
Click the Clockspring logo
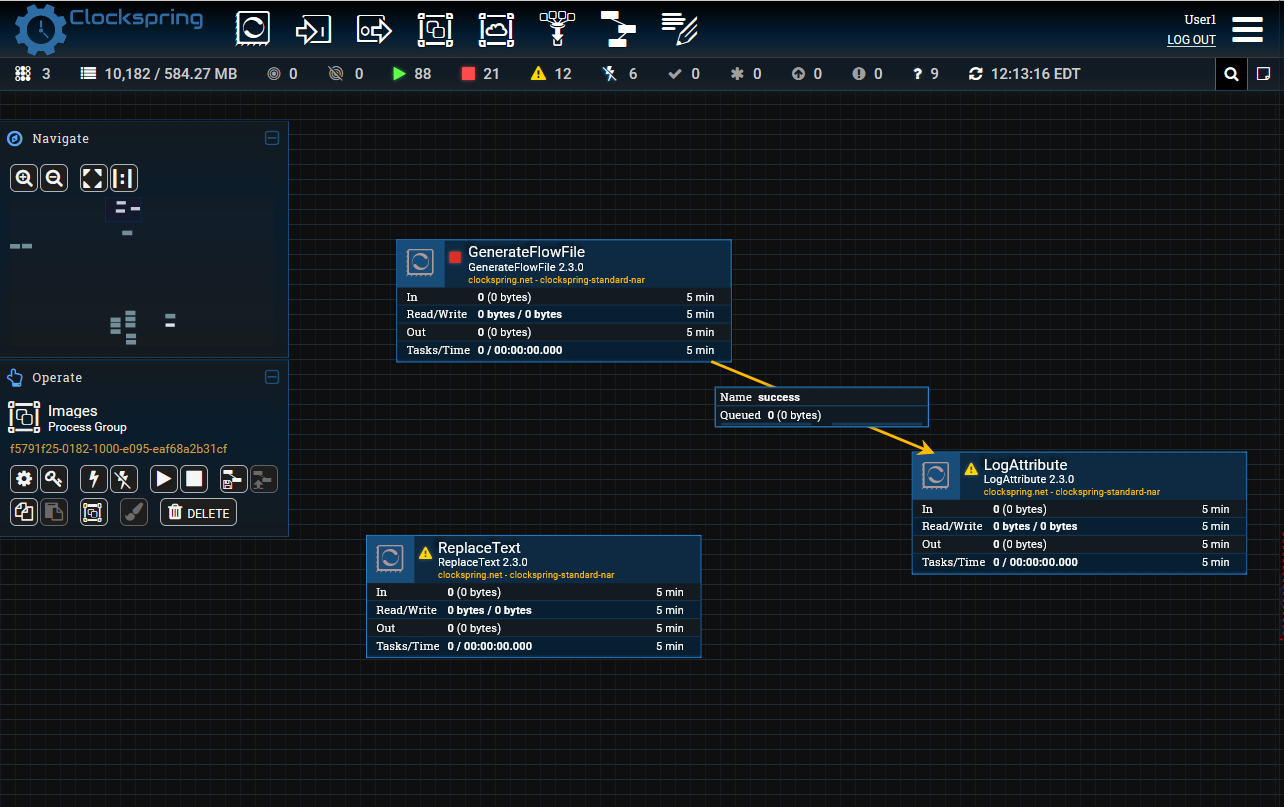coord(108,29)
